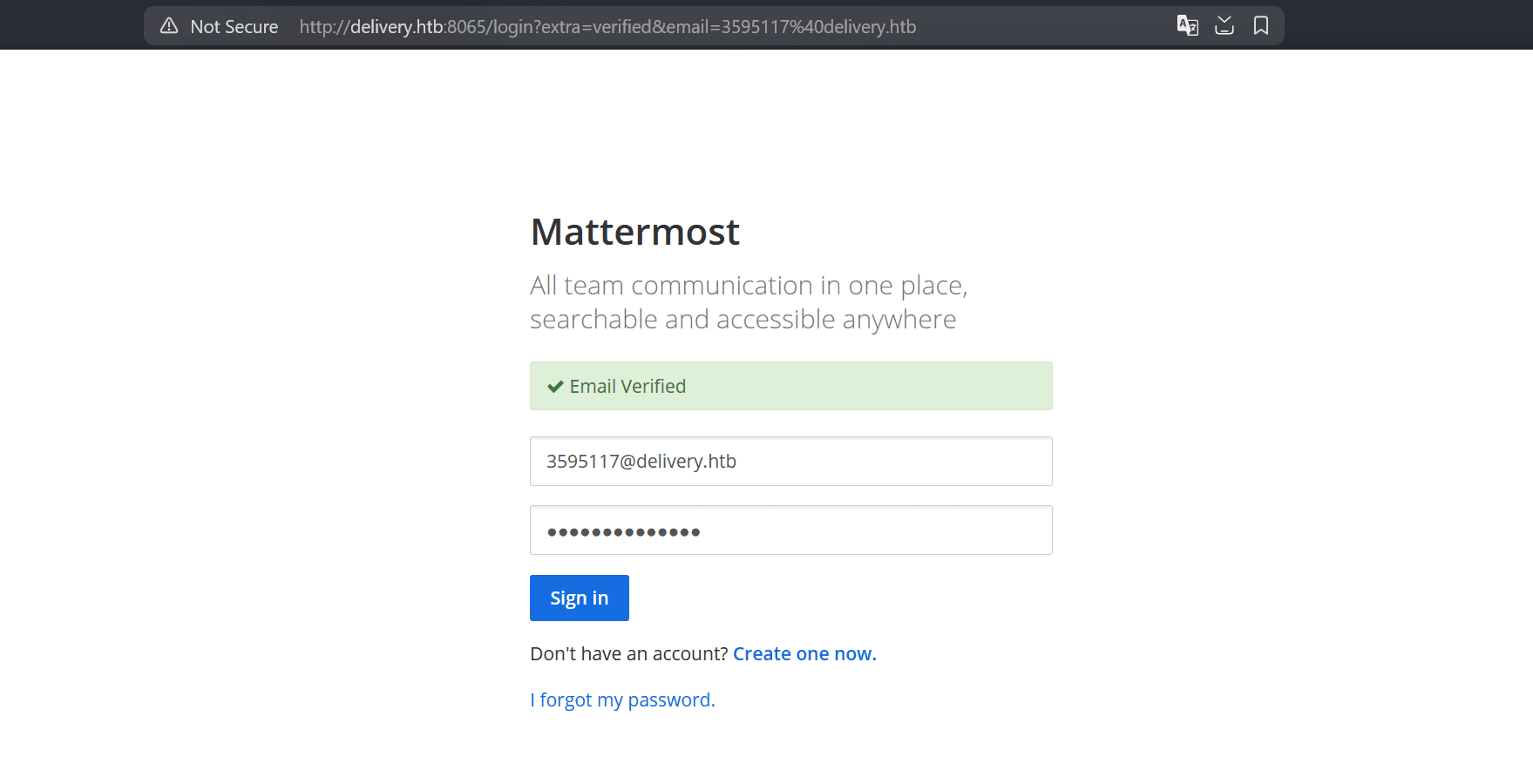1533x784 pixels.
Task: Follow the "Create one now." link
Action: [804, 654]
